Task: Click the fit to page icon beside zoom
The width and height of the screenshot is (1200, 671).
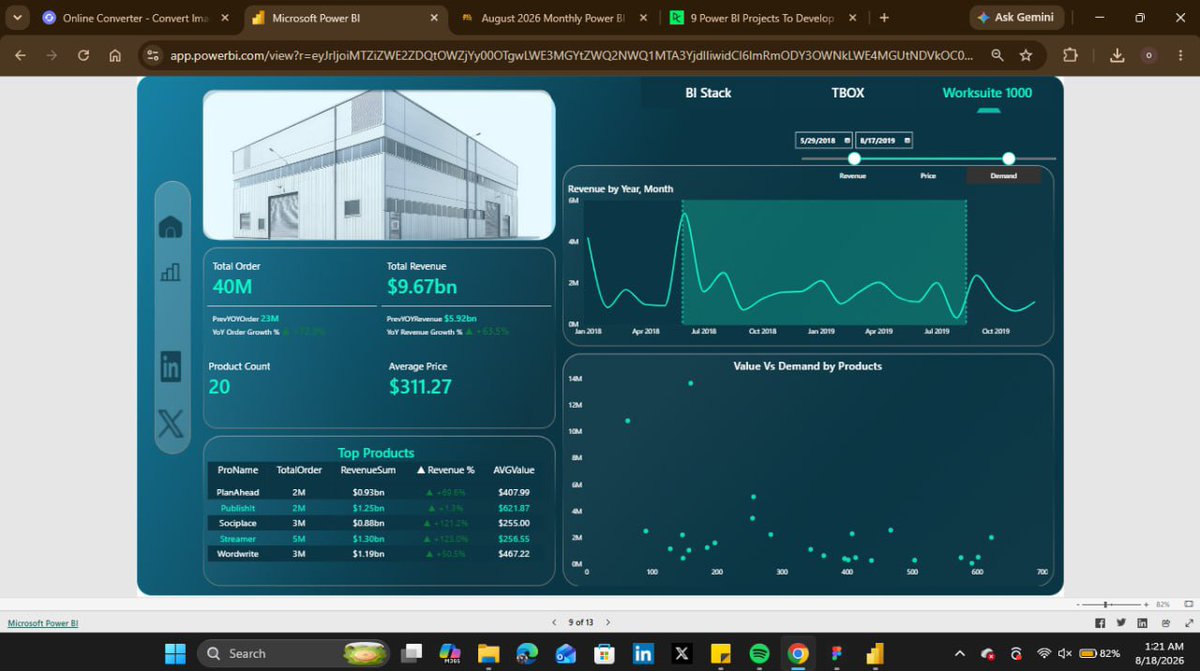Action: (x=1187, y=604)
